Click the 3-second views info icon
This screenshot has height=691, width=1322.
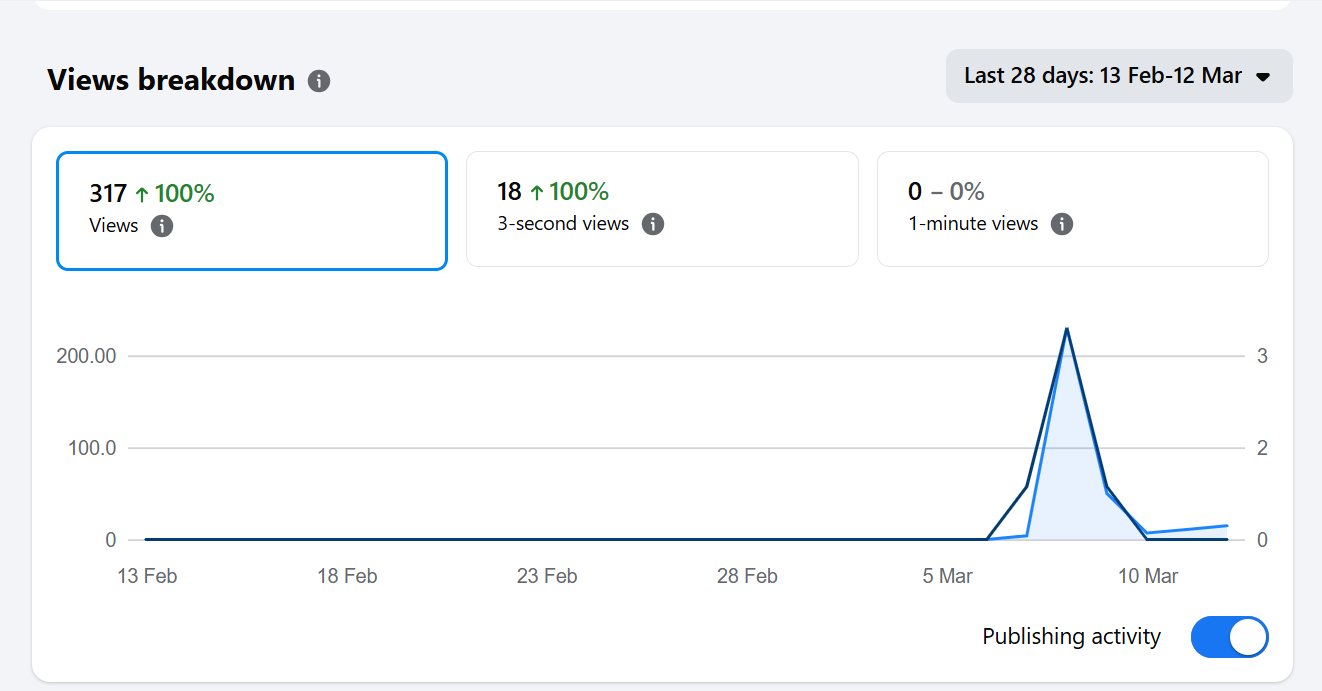(x=653, y=224)
